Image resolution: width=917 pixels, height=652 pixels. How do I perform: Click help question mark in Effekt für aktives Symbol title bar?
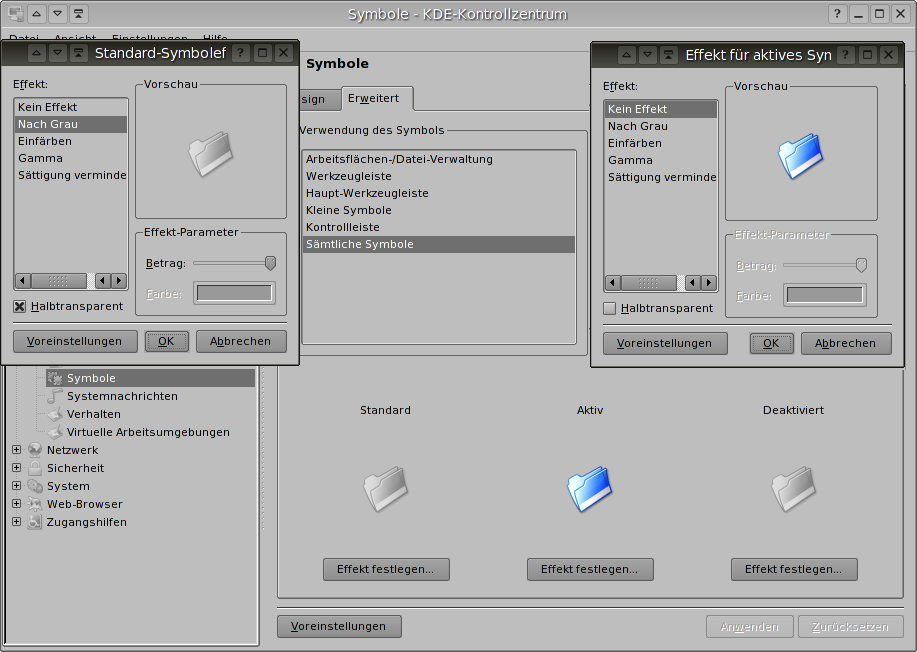845,55
